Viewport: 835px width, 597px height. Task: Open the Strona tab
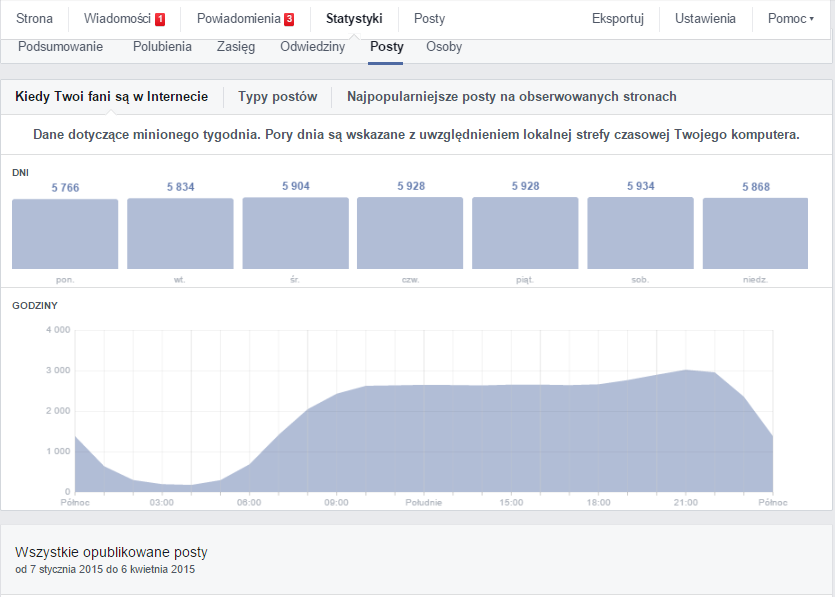point(34,19)
